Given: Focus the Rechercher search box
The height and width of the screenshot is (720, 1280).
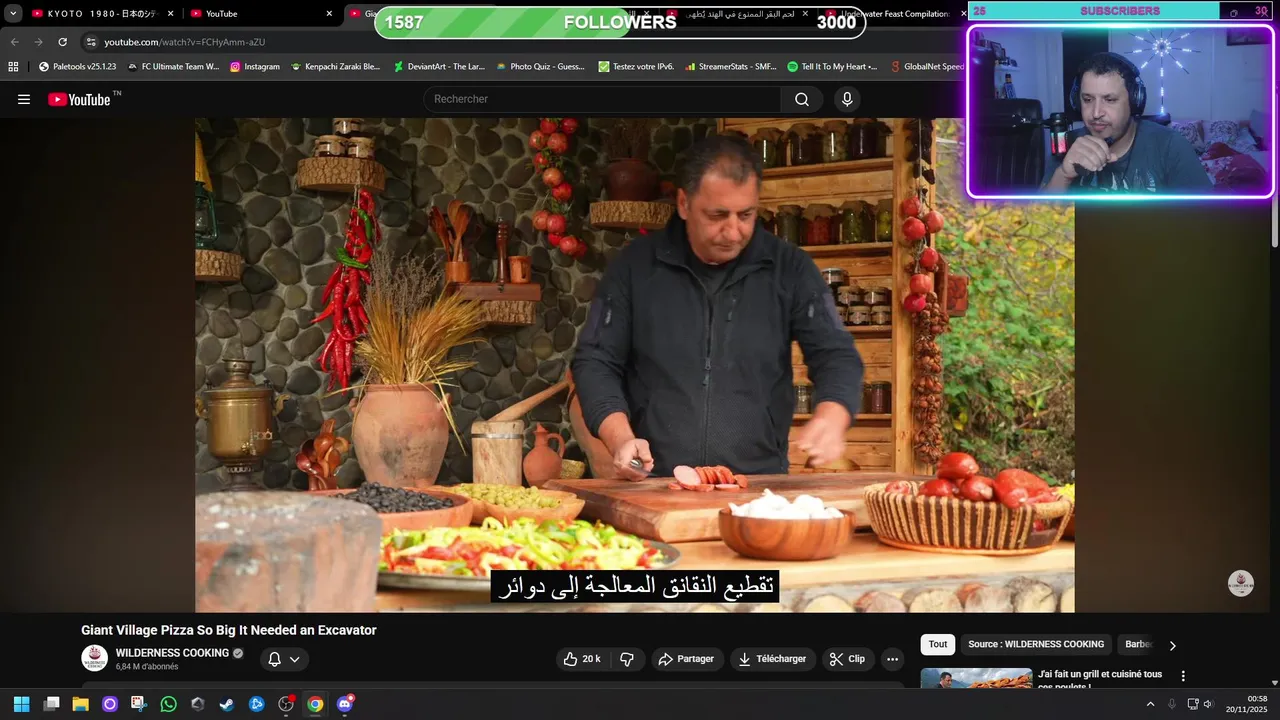Looking at the screenshot, I should [x=602, y=99].
